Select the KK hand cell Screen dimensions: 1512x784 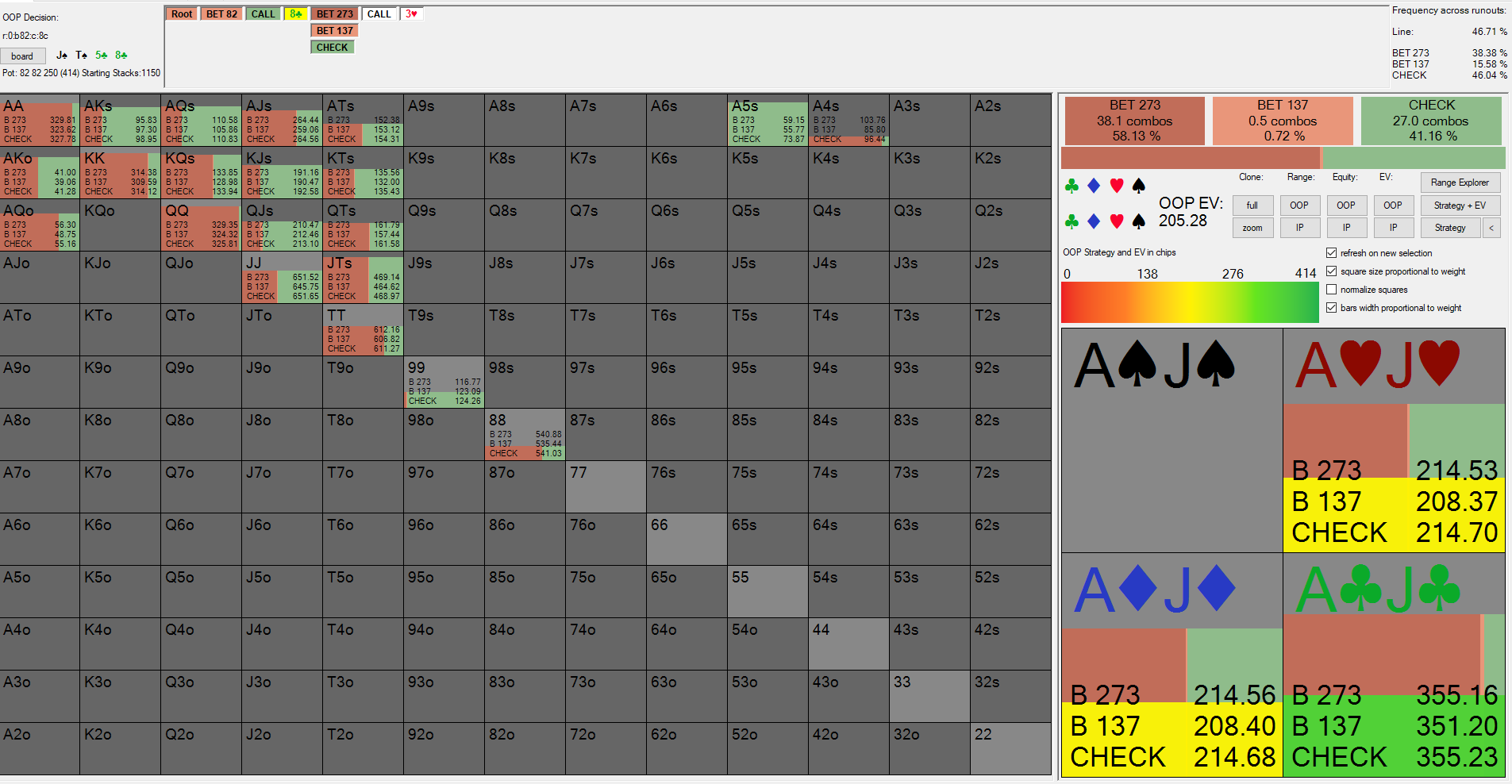coord(121,173)
